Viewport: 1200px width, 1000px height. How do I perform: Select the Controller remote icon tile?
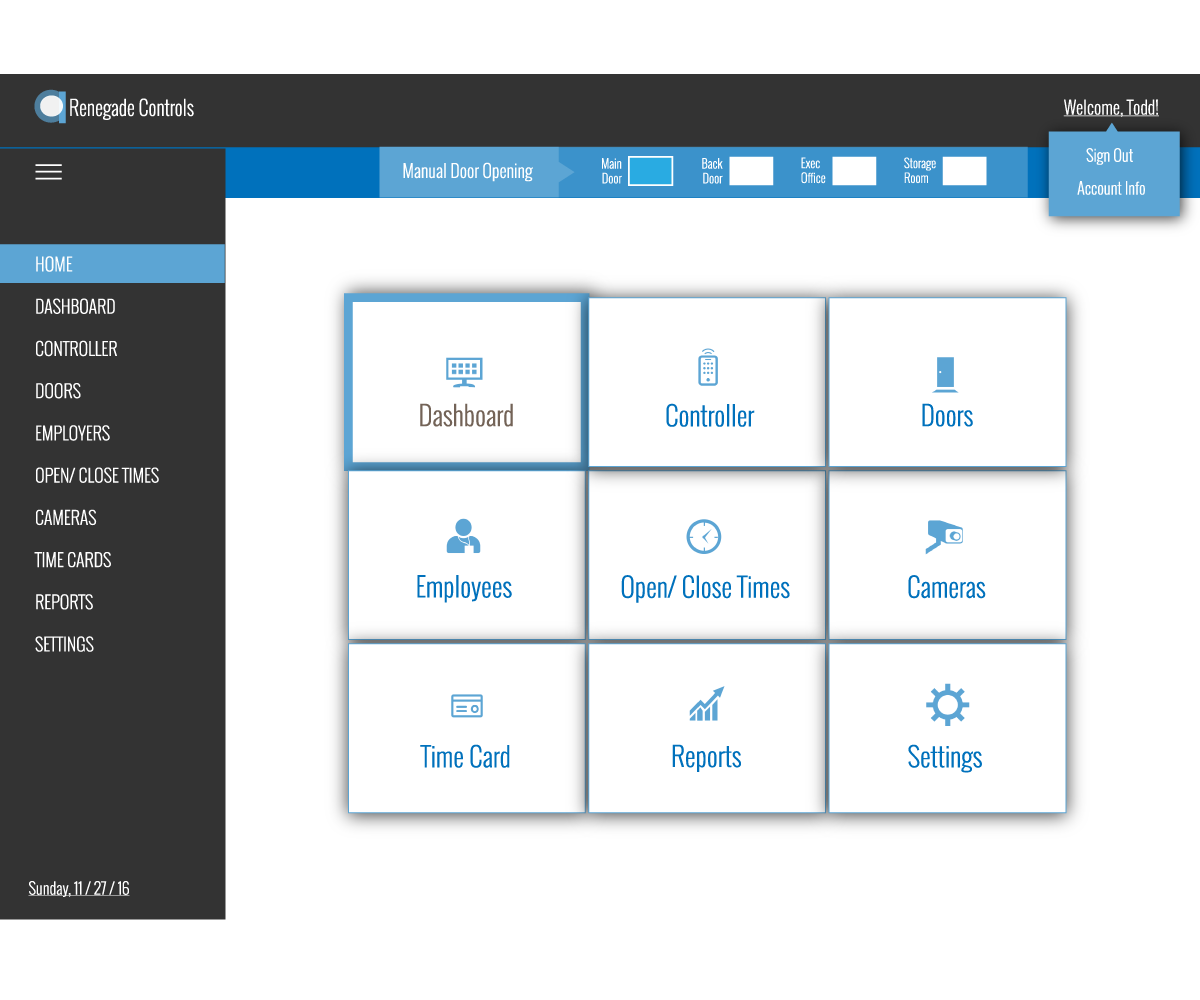[707, 382]
